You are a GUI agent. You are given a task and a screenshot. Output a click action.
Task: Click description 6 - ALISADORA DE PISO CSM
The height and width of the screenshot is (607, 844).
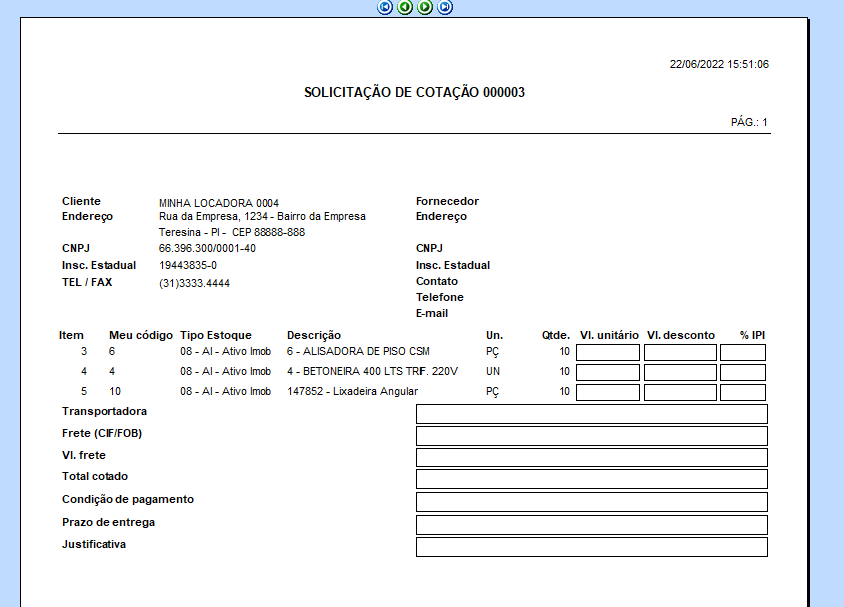pos(358,351)
